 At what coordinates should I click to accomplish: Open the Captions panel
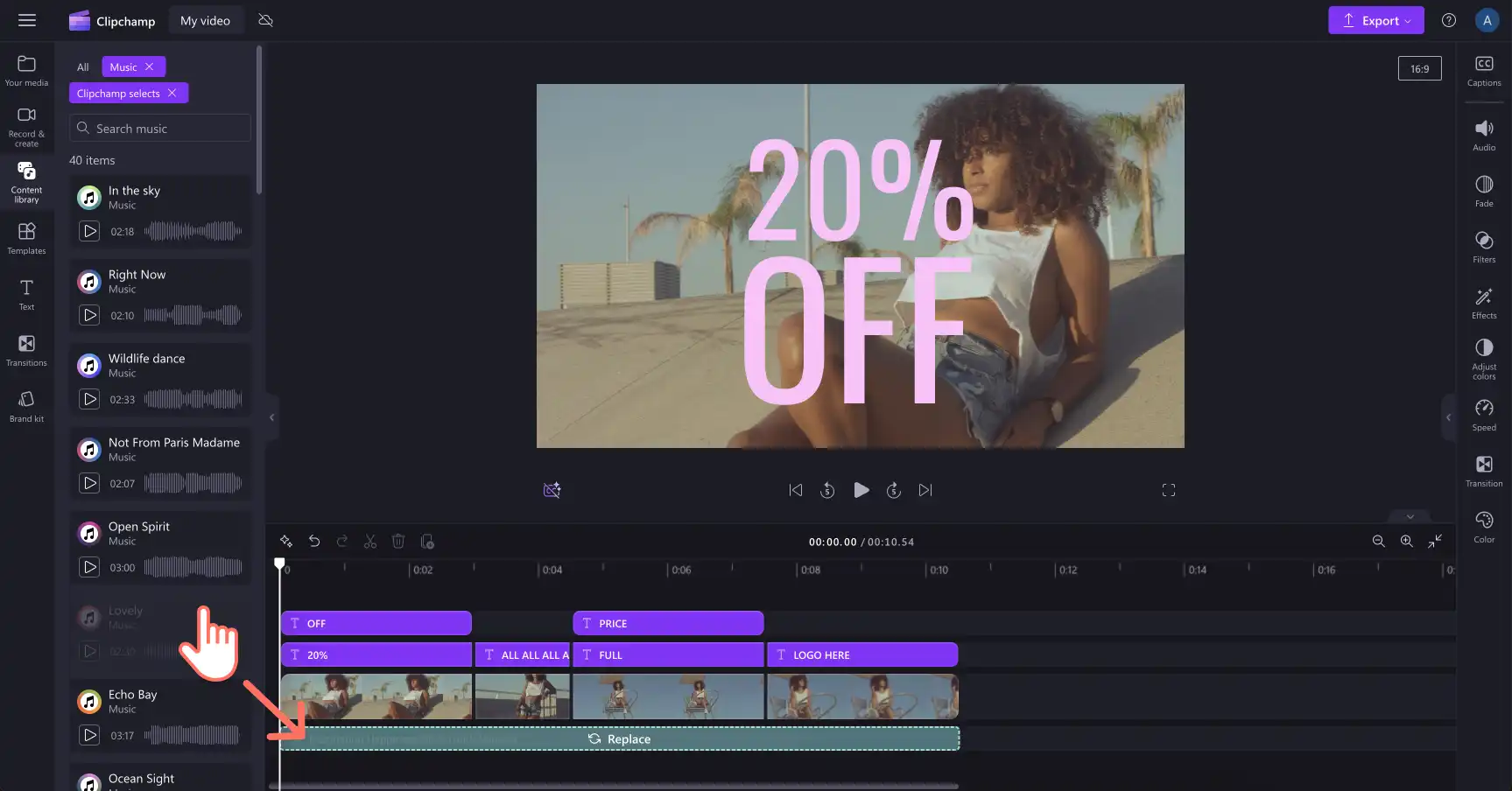coord(1484,71)
